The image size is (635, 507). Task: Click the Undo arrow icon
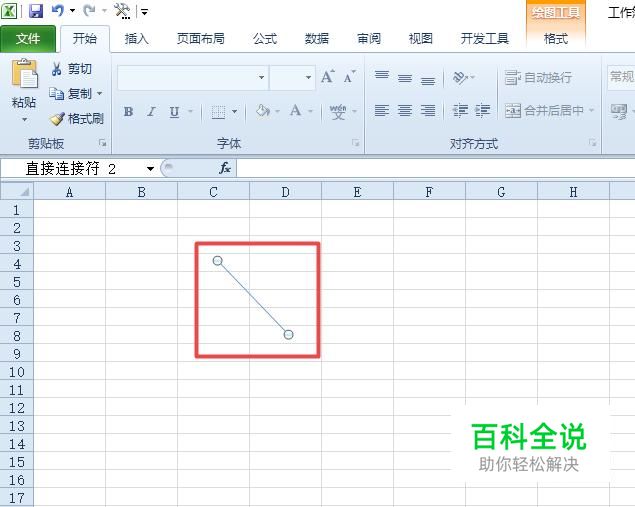58,11
